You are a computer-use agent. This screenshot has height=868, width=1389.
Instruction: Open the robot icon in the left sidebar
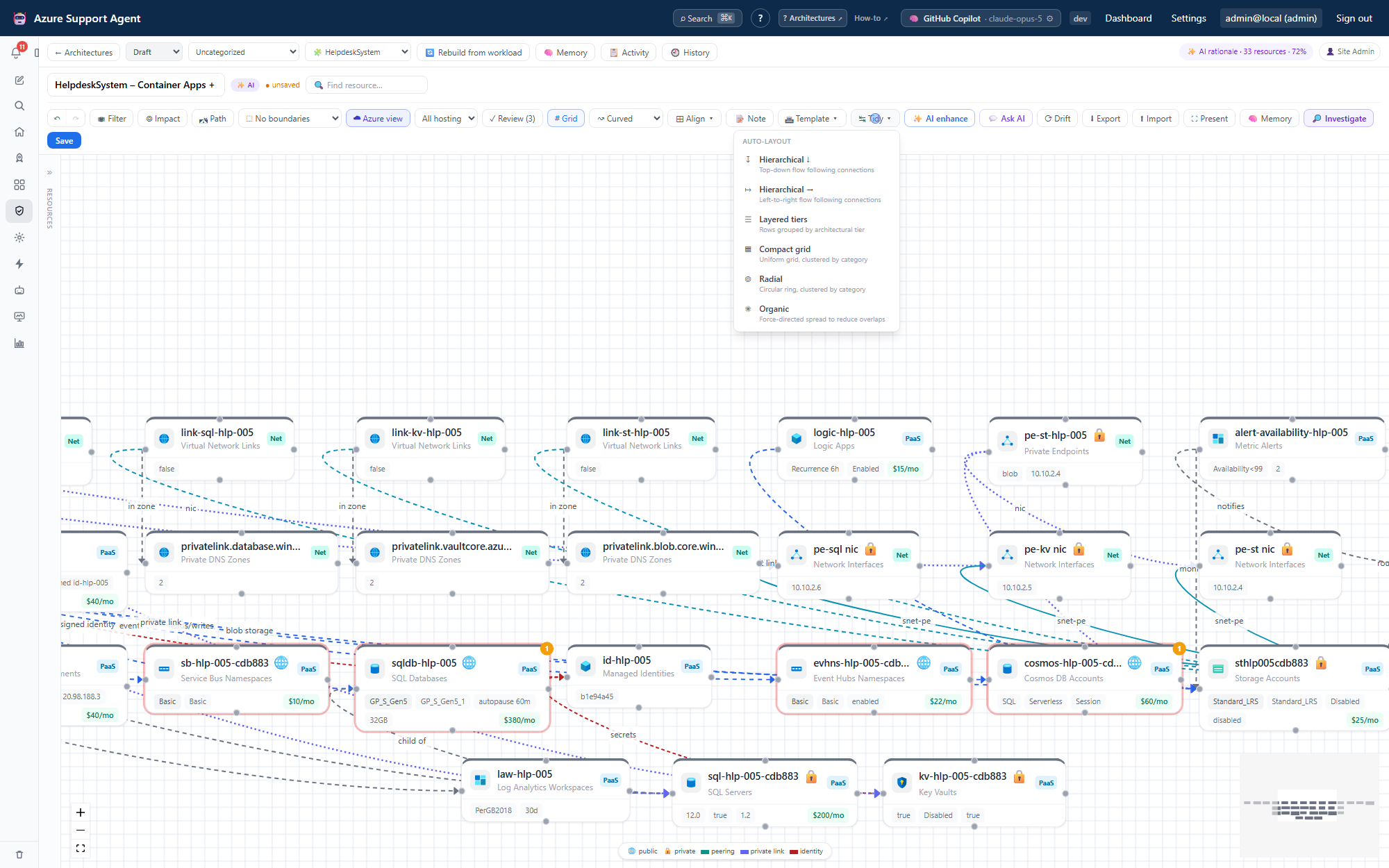point(19,290)
